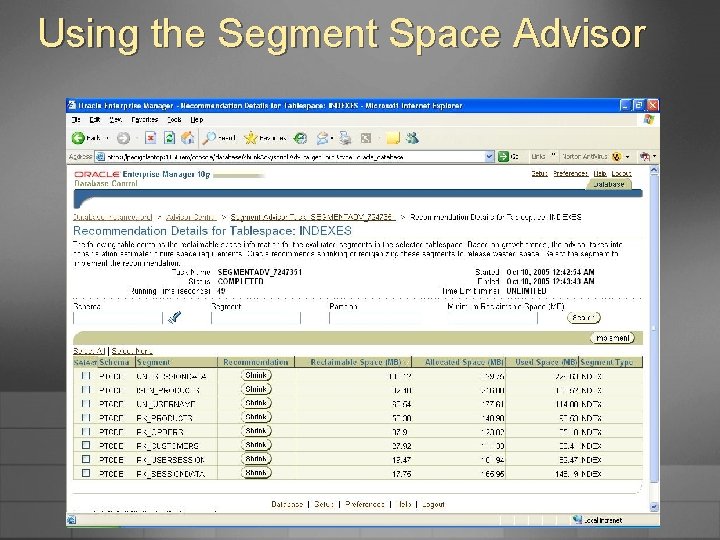Switch to the Database tab
Image resolution: width=720 pixels, height=540 pixels.
pos(608,184)
